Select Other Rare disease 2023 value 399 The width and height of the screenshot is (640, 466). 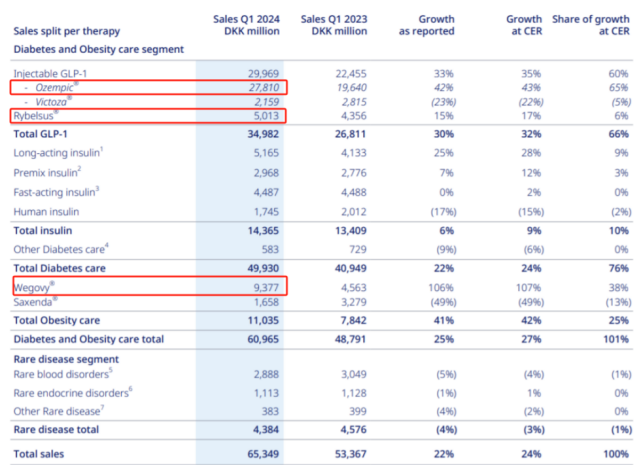[358, 411]
